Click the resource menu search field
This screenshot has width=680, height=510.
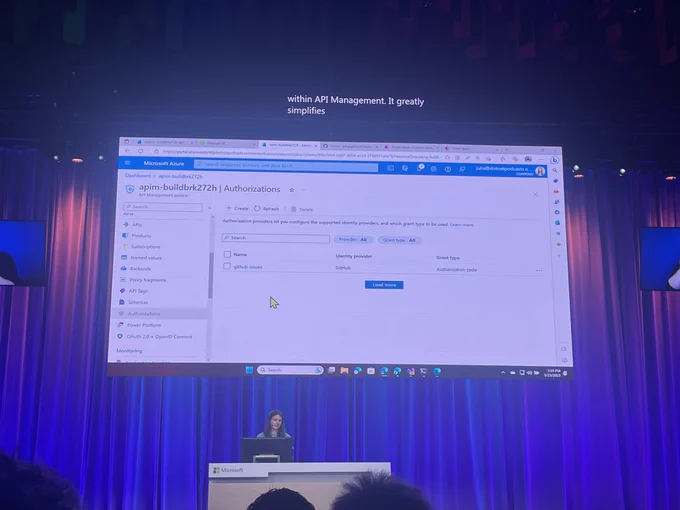pos(163,207)
